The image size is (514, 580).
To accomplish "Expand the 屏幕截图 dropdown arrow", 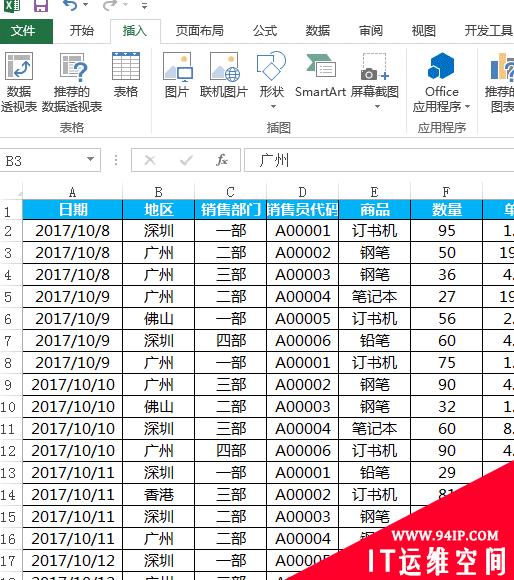I will coord(377,107).
